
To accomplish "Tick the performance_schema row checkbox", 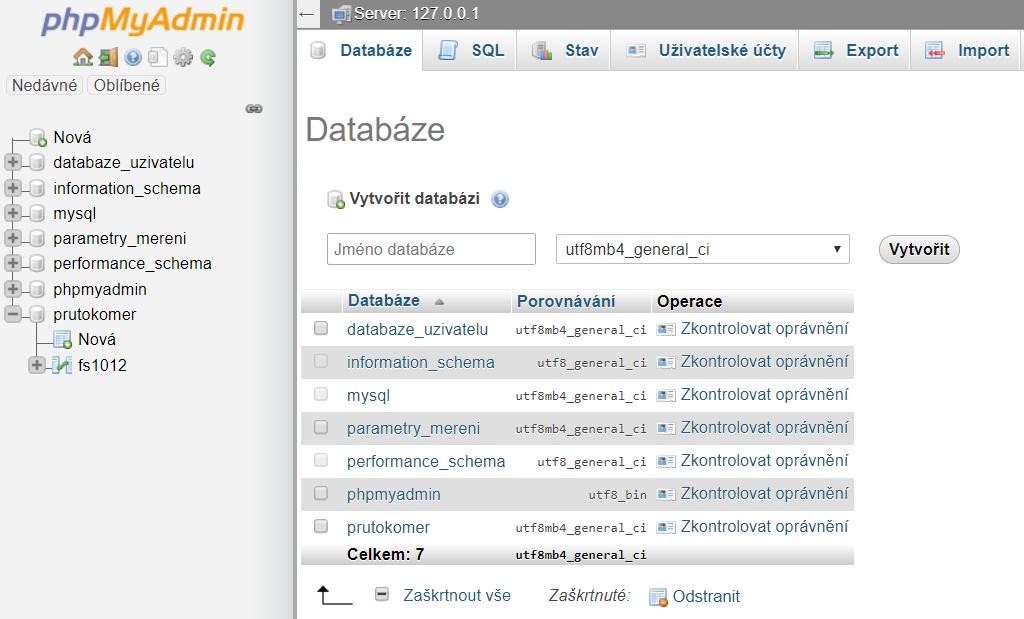I will [321, 460].
